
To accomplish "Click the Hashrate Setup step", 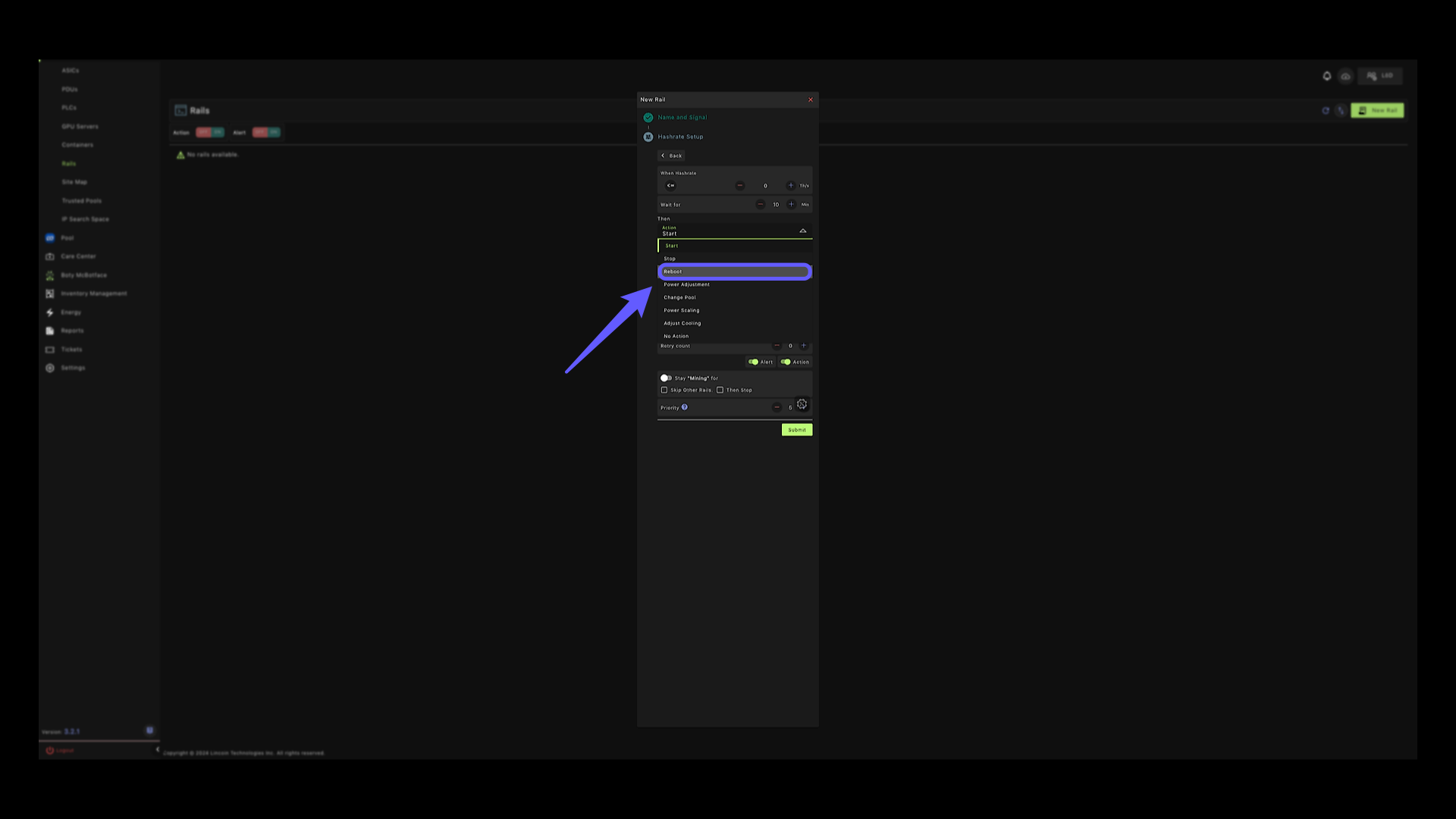I will tap(680, 137).
